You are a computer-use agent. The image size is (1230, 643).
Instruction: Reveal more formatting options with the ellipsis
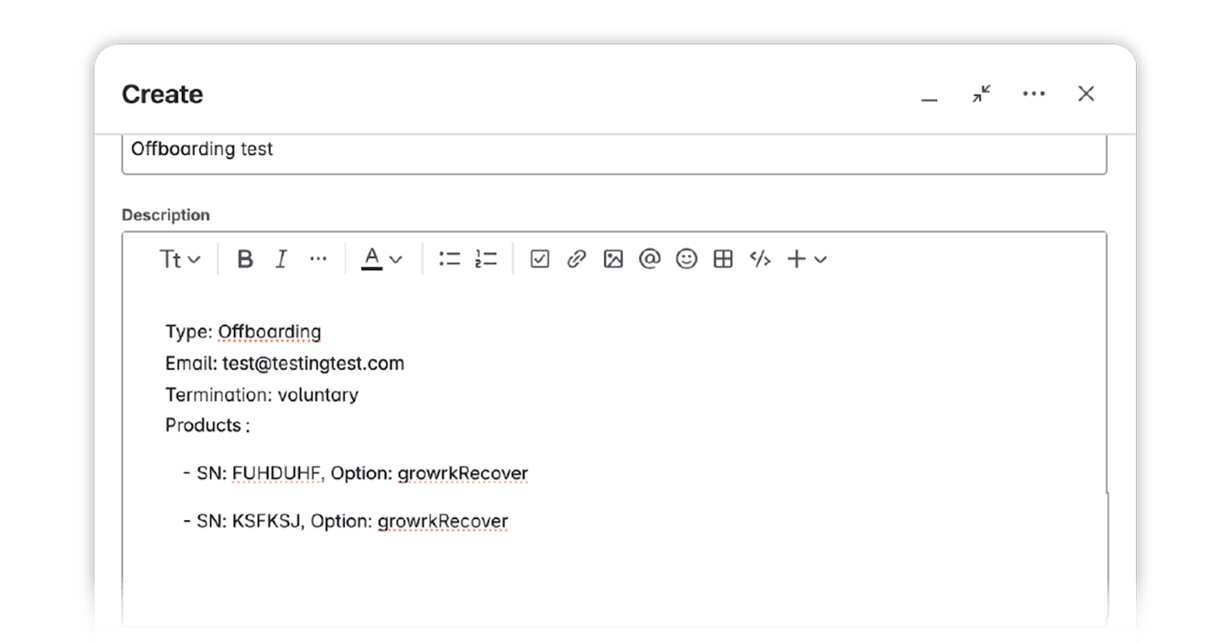318,259
